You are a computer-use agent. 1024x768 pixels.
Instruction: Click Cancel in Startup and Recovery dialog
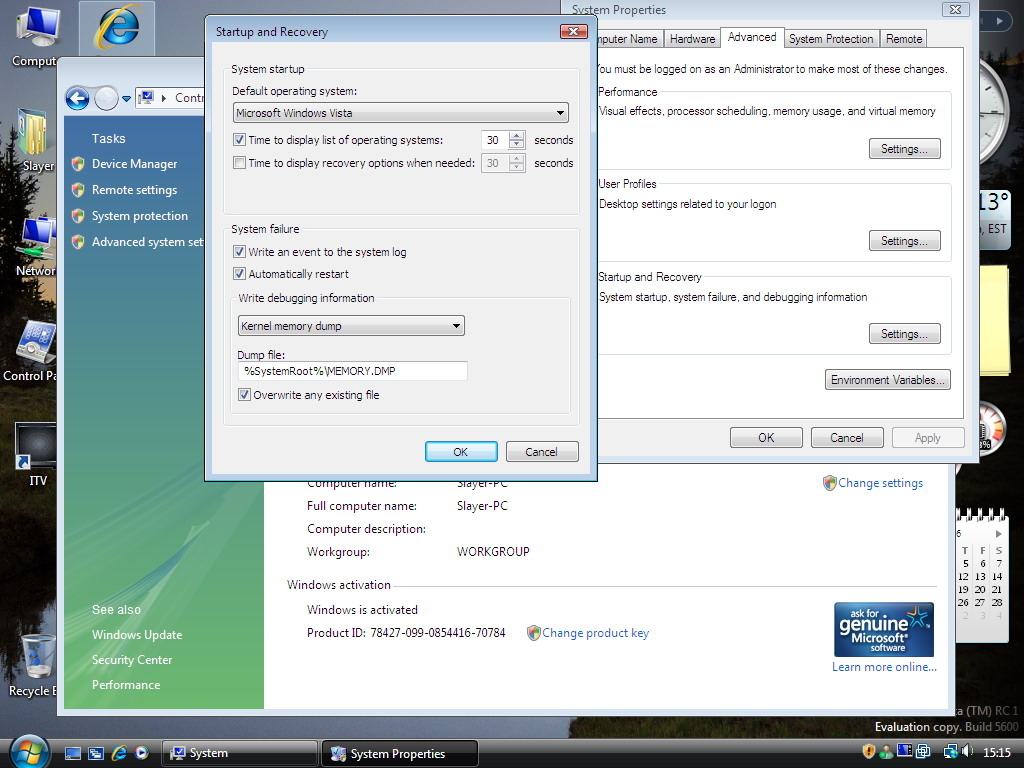[x=541, y=451]
